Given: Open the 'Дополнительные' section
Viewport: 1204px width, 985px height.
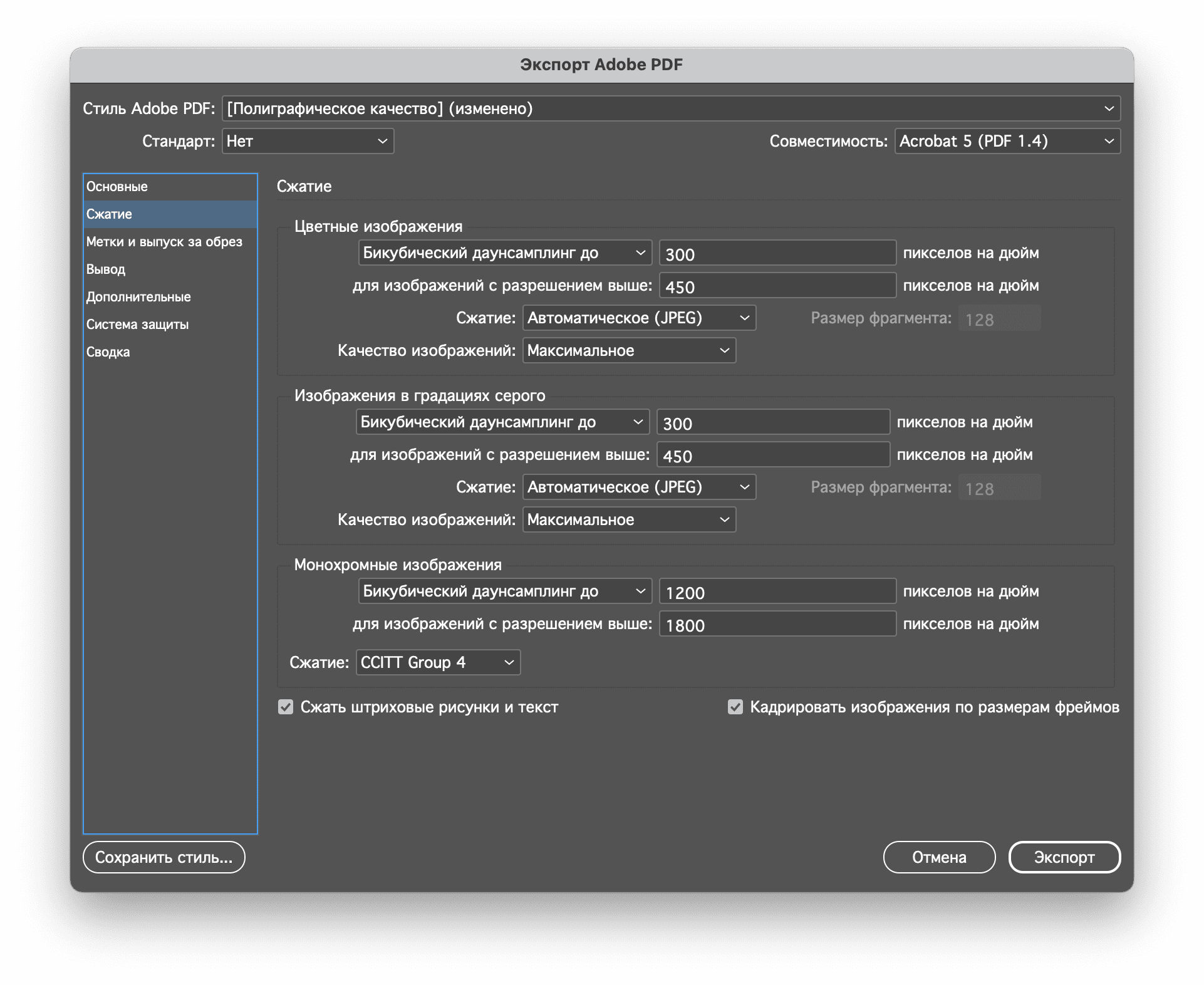Looking at the screenshot, I should click(170, 297).
